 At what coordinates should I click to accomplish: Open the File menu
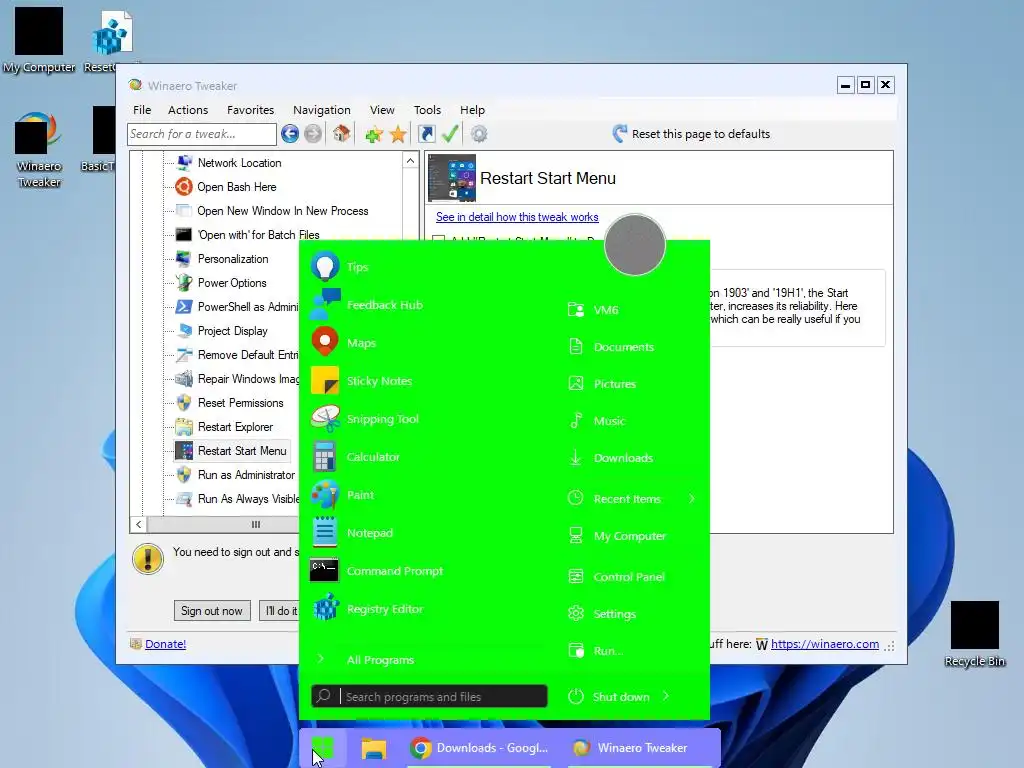point(142,110)
